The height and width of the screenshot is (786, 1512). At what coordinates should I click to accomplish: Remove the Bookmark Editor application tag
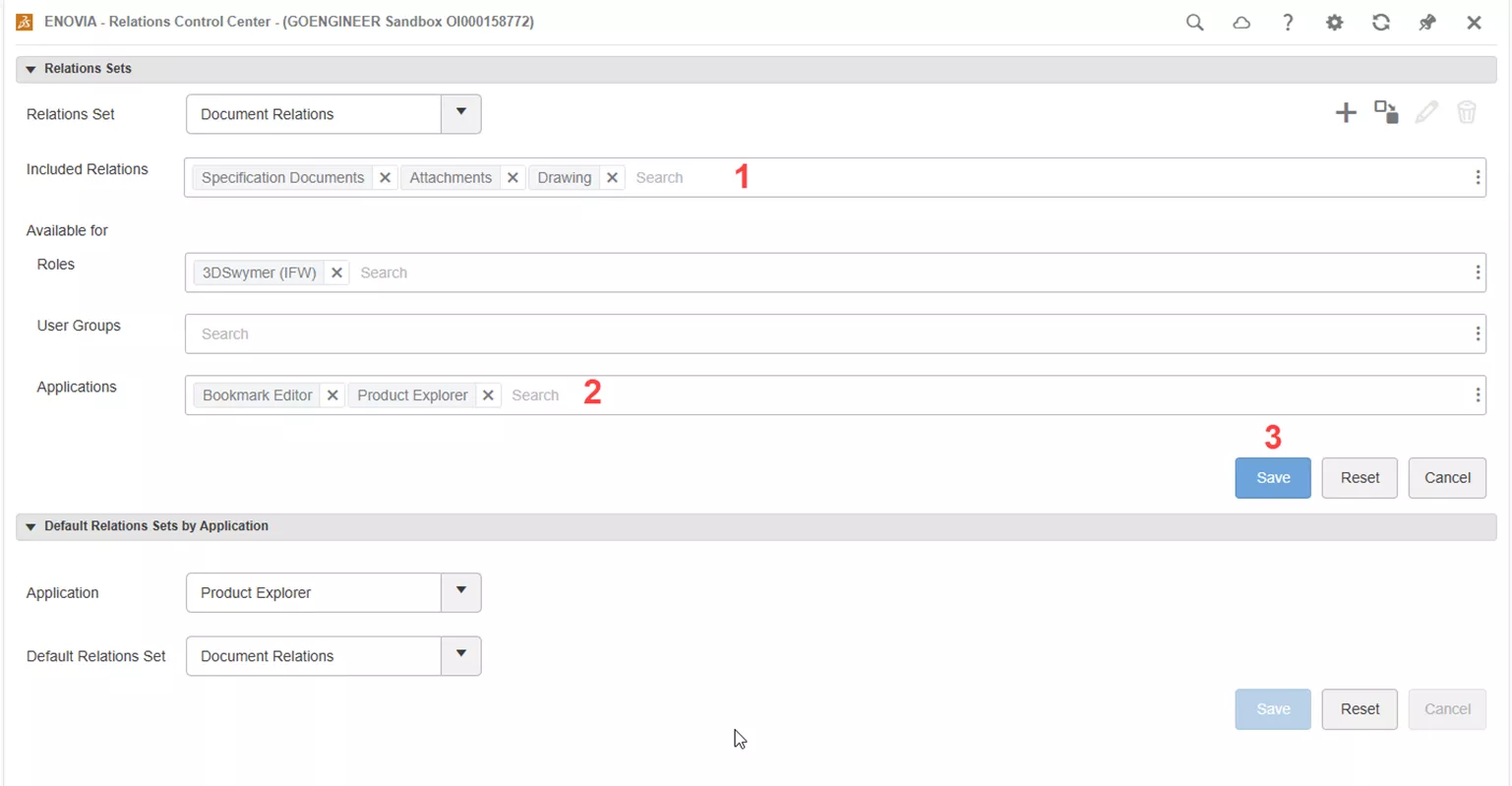[x=333, y=395]
